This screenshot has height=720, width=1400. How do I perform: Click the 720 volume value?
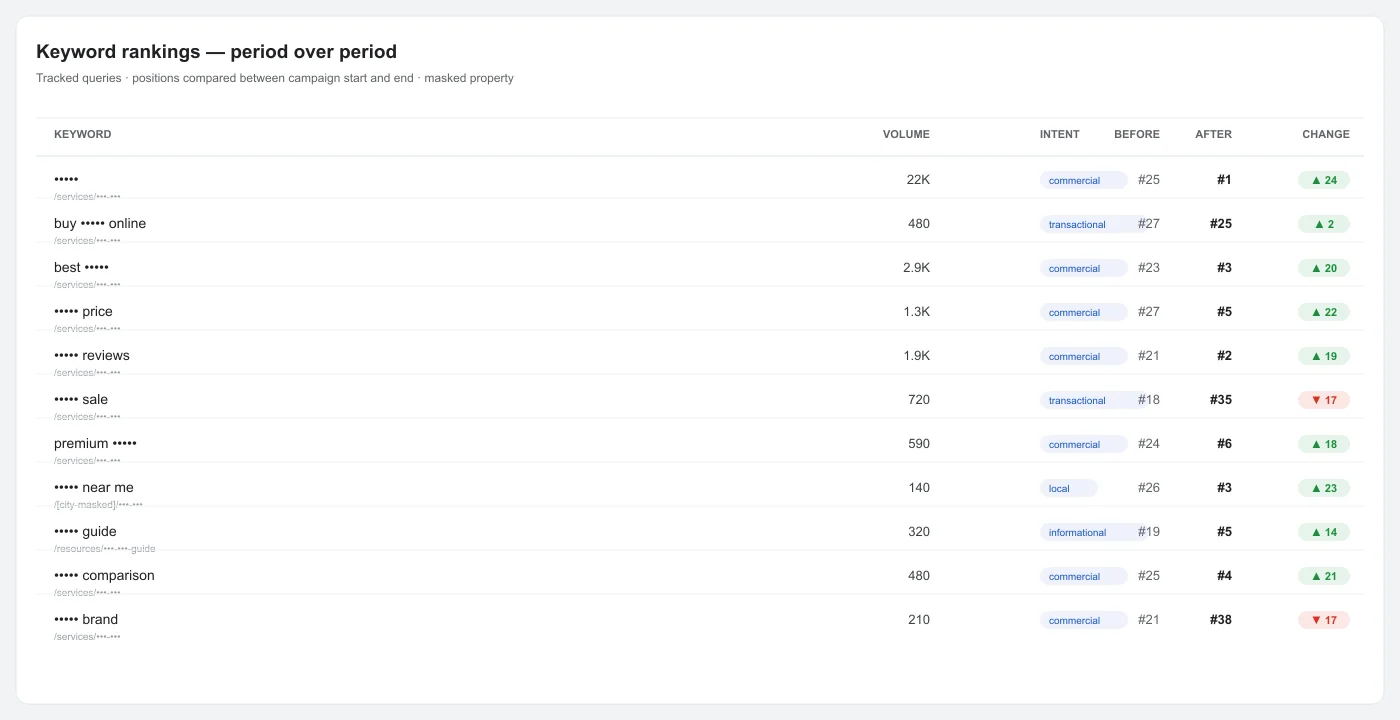pyautogui.click(x=919, y=400)
